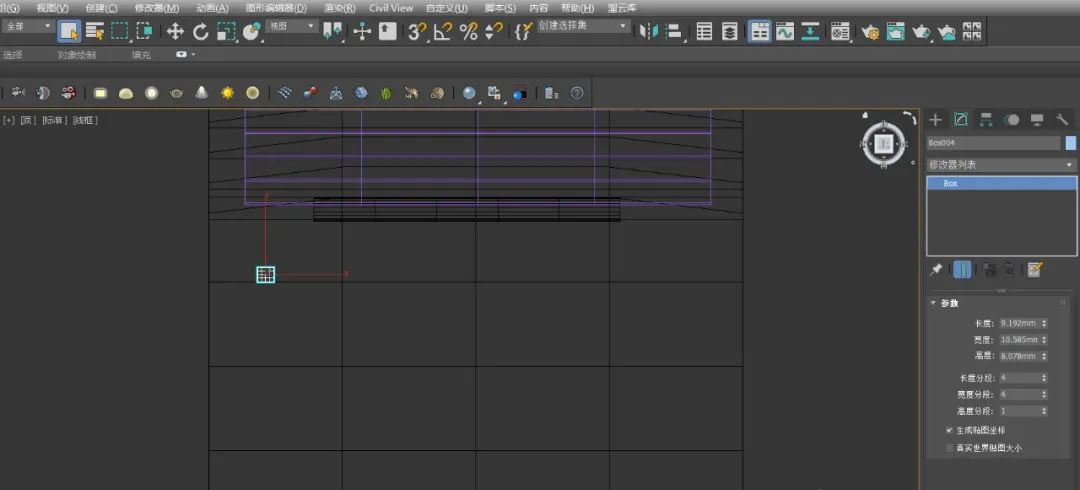Image resolution: width=1080 pixels, height=490 pixels.
Task: Open the 渲染(R) menu
Action: (340, 8)
